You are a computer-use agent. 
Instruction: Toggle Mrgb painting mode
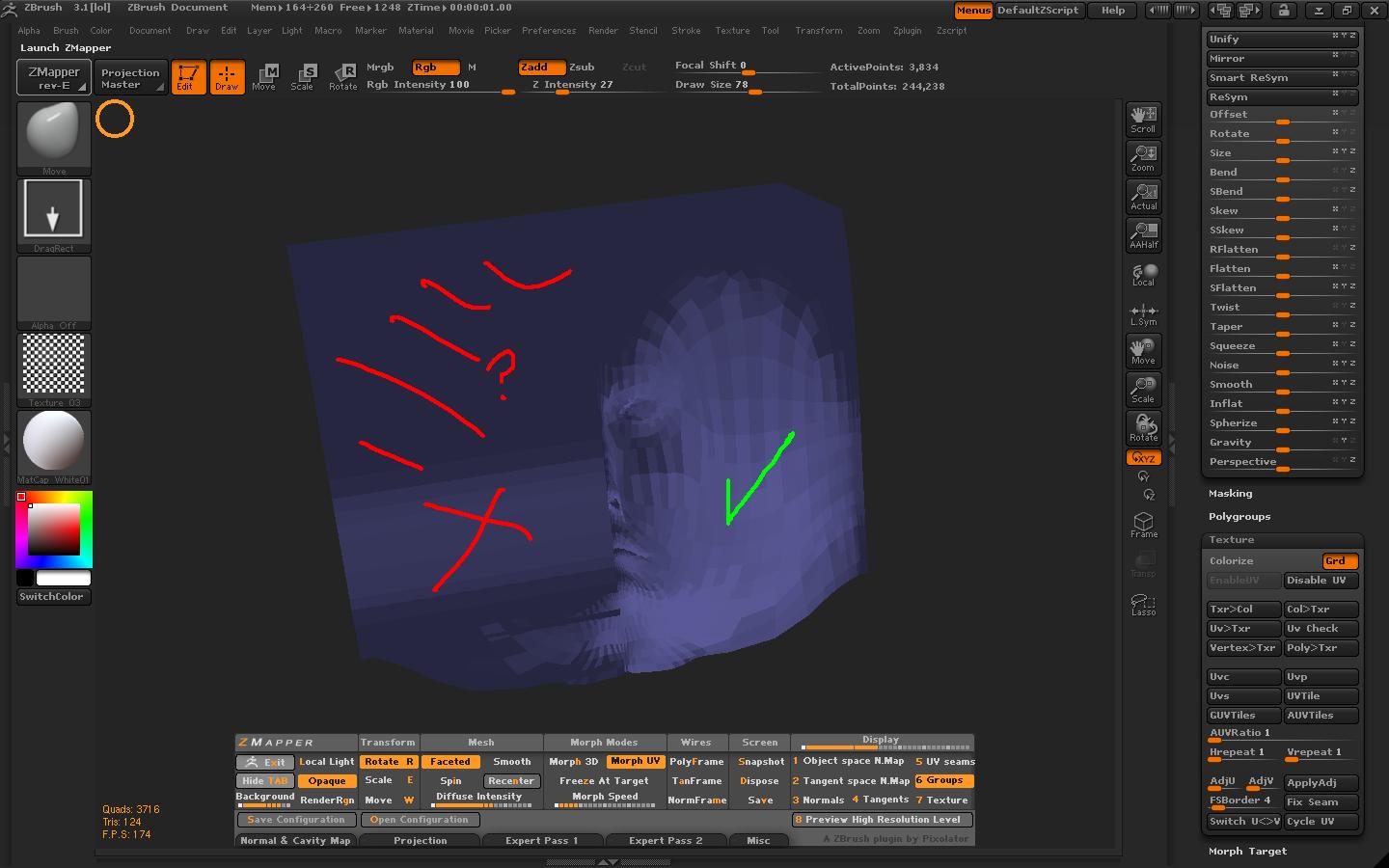380,67
